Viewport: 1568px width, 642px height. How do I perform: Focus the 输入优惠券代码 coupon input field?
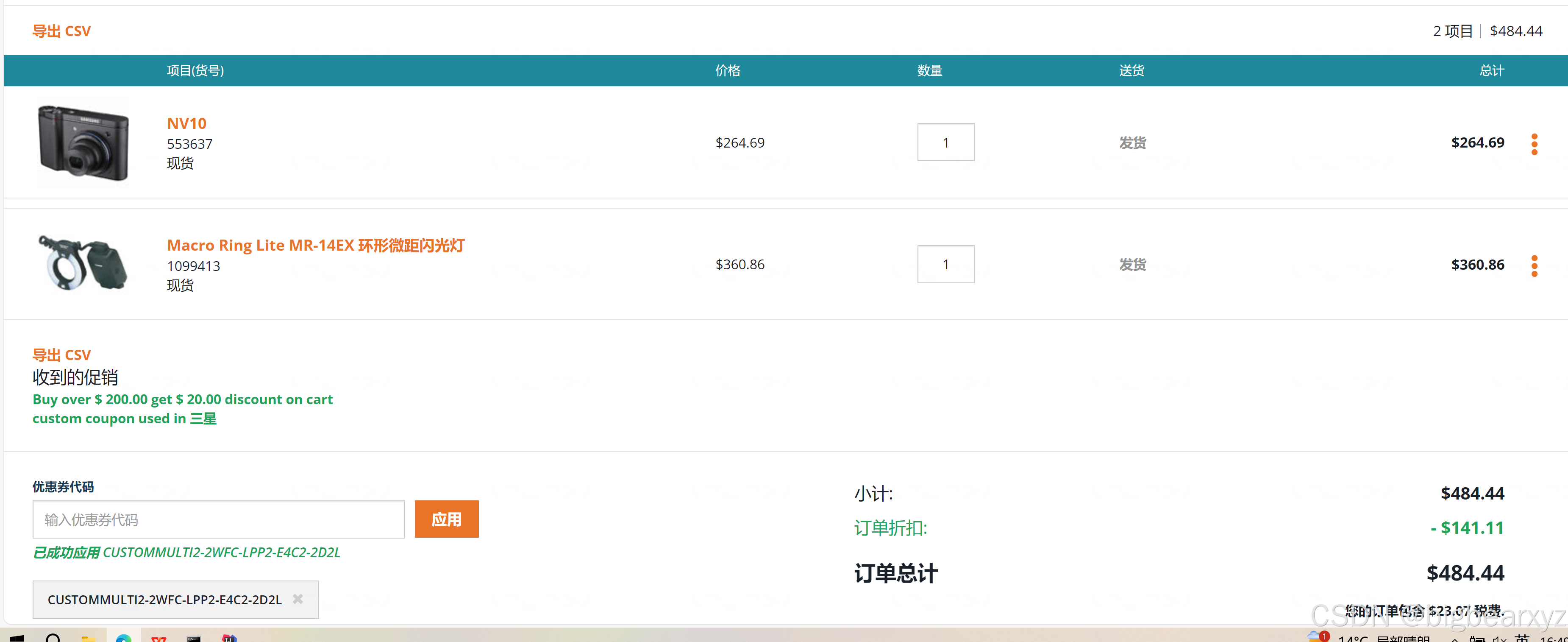click(x=219, y=519)
